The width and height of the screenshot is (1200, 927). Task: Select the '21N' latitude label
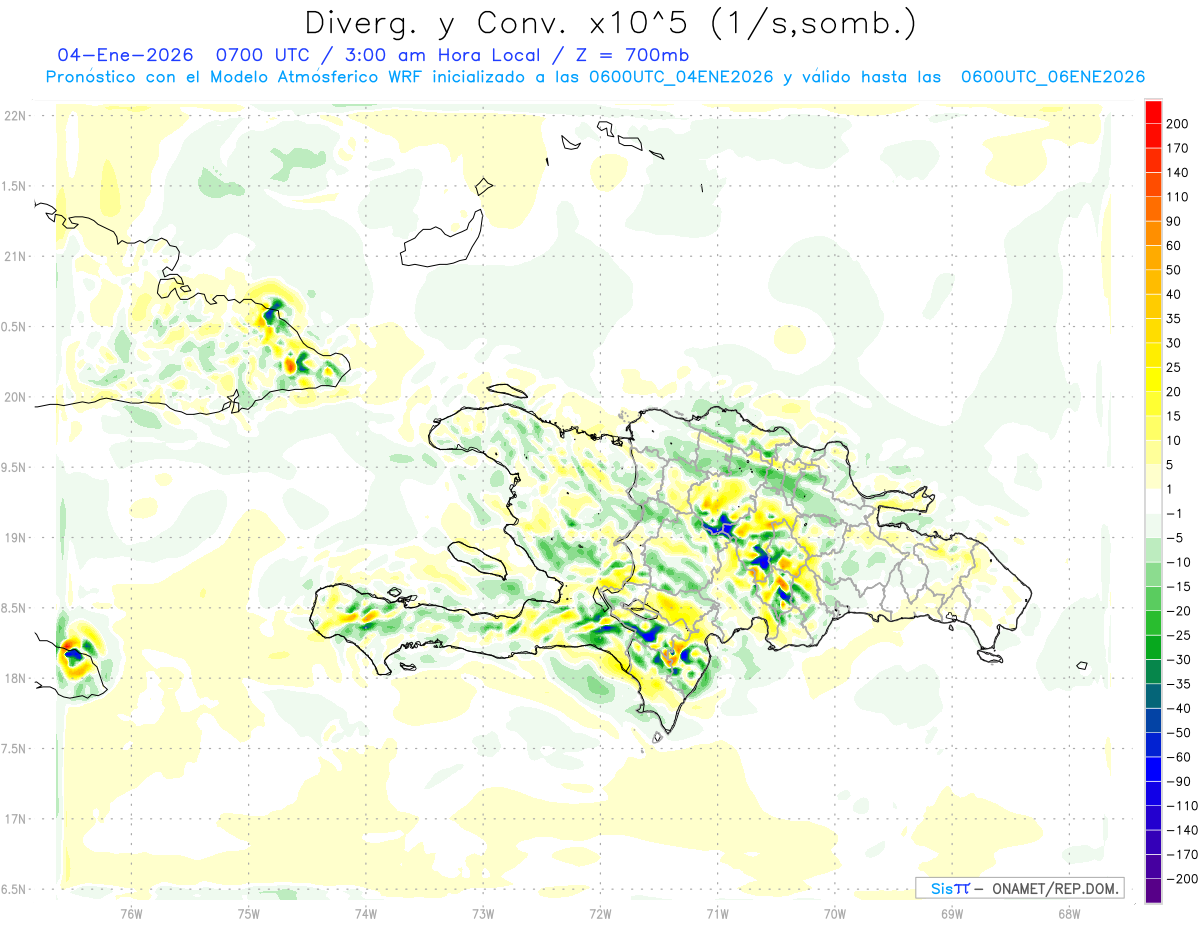tap(15, 257)
